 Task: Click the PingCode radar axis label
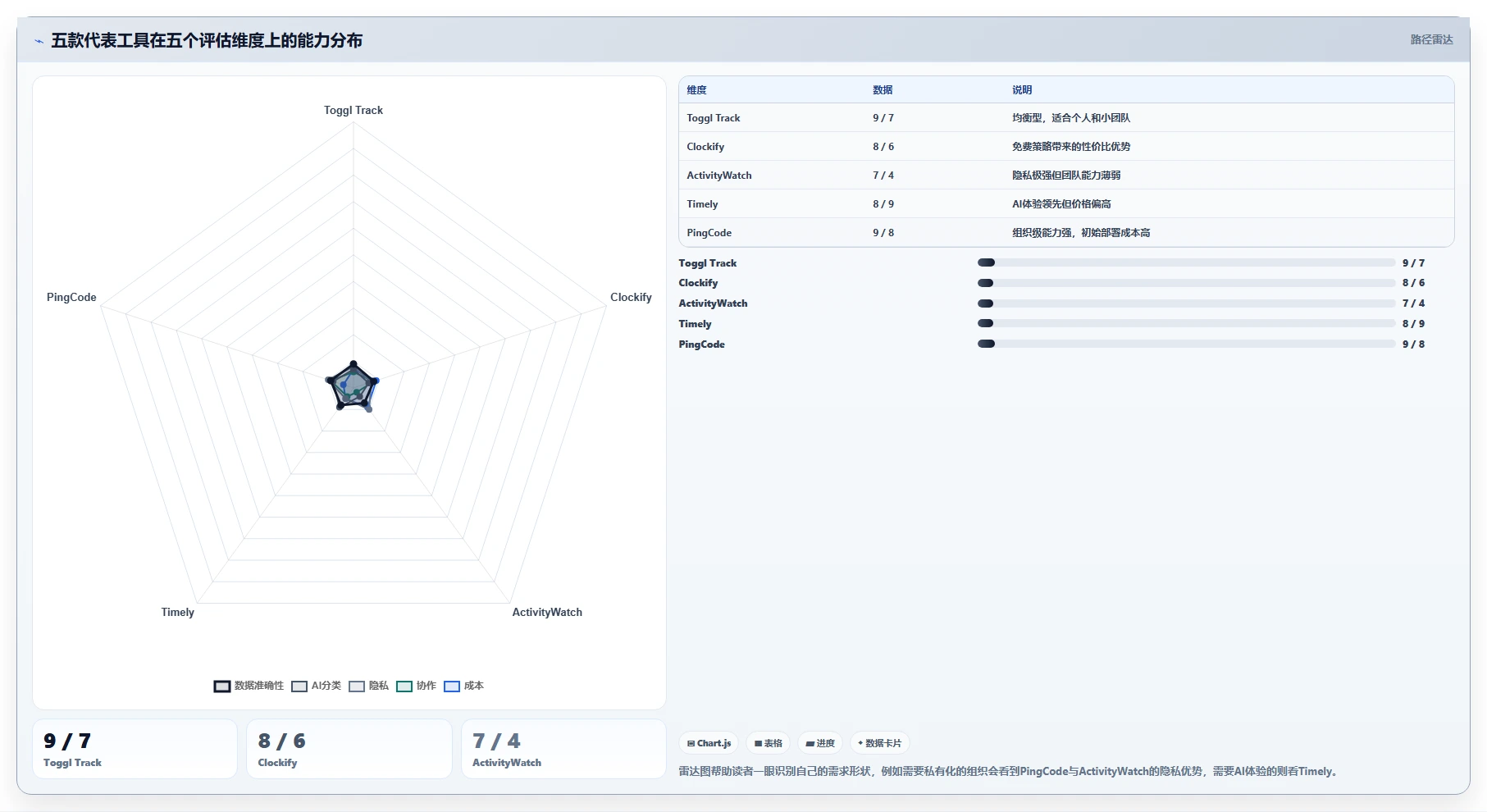coord(71,297)
